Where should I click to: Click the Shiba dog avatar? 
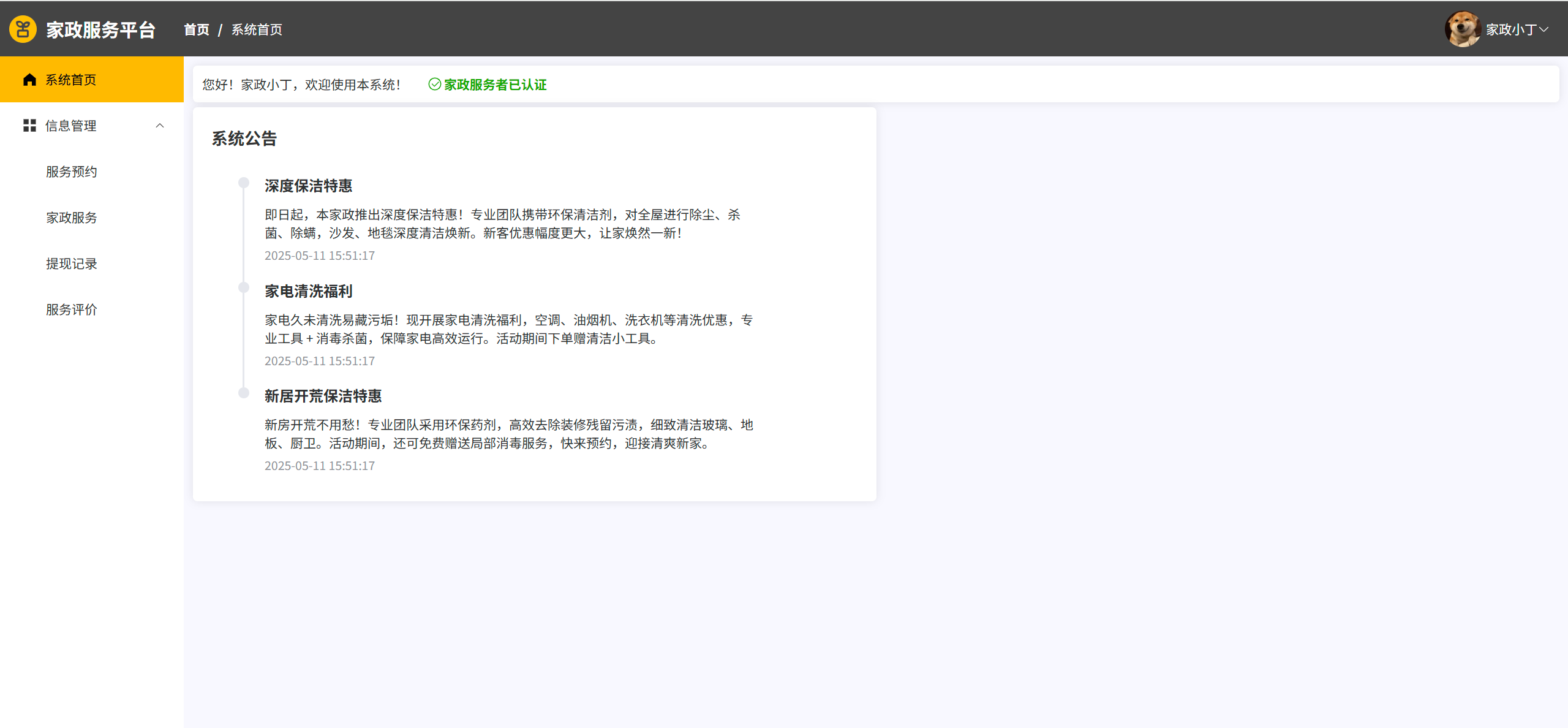(1462, 29)
